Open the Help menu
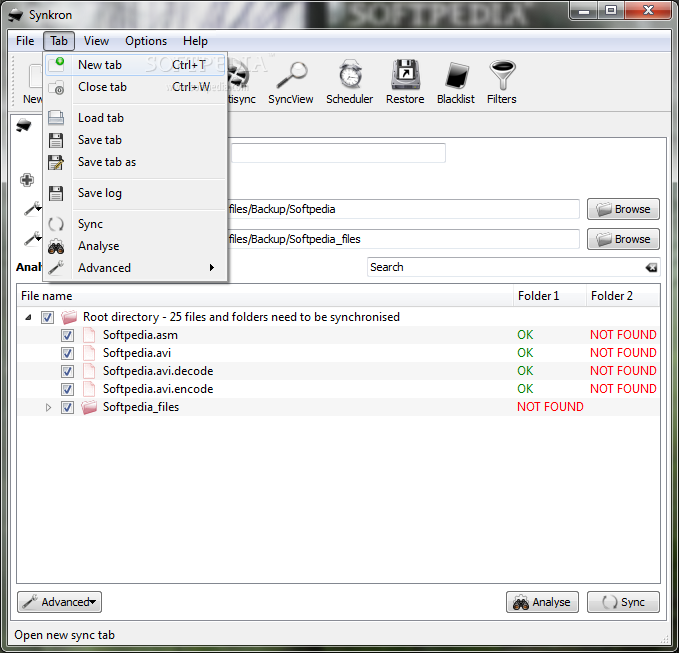The image size is (679, 653). pos(195,41)
